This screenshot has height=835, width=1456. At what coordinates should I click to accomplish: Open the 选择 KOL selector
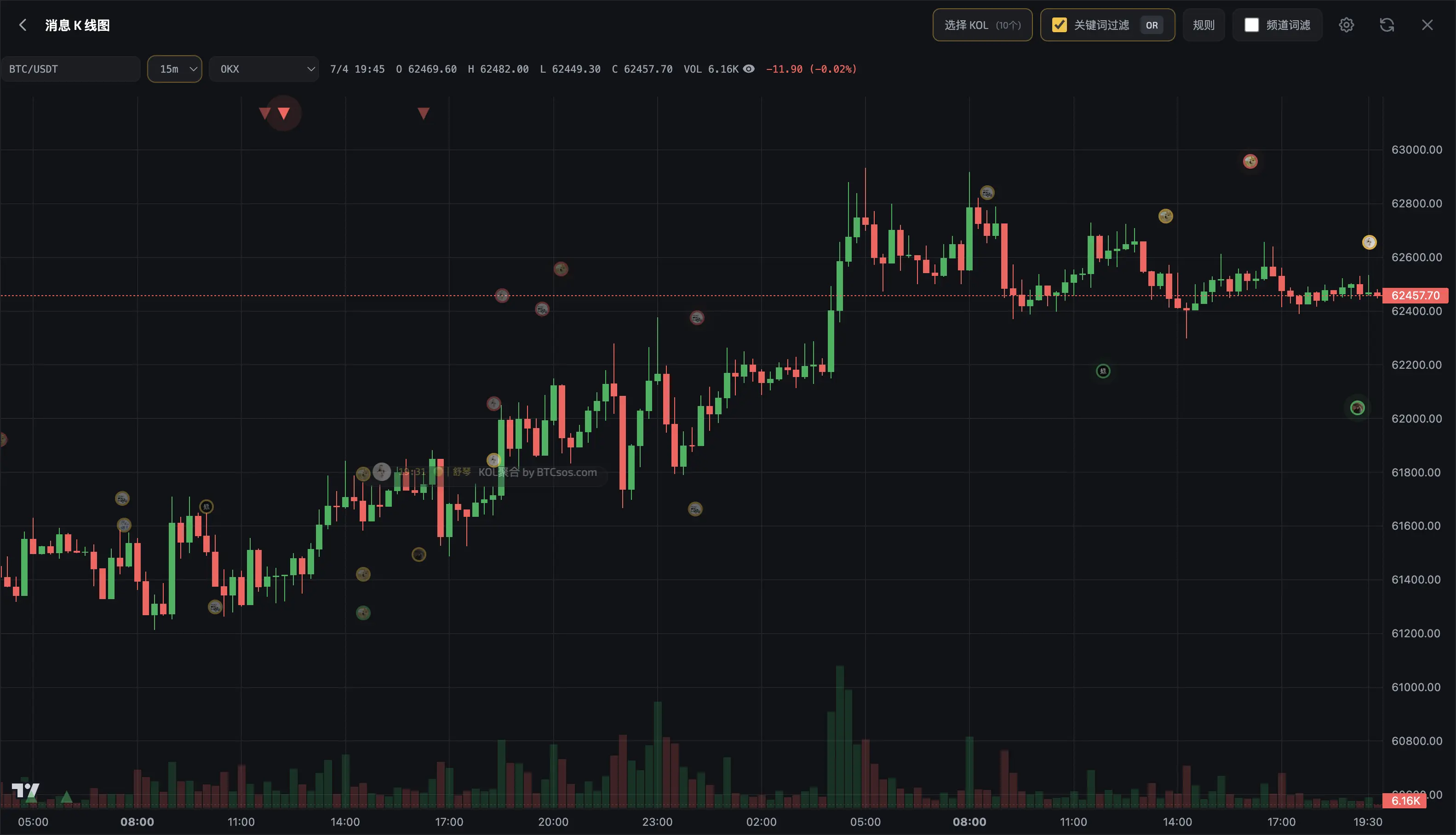point(982,25)
